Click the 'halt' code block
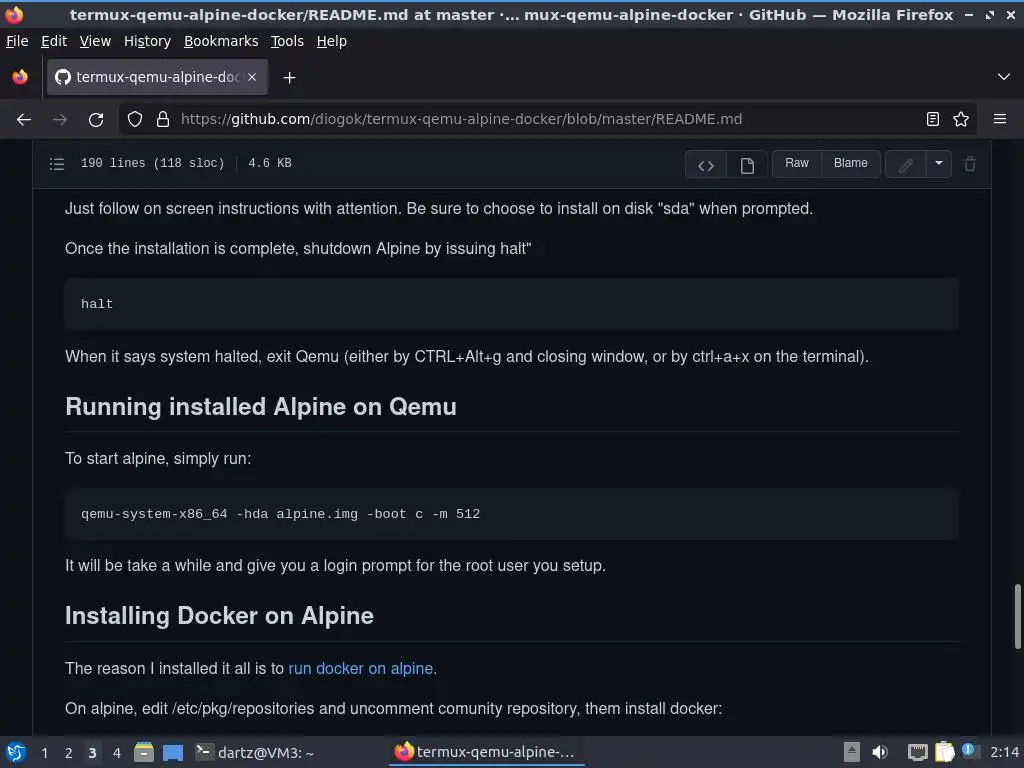1024x768 pixels. [511, 304]
